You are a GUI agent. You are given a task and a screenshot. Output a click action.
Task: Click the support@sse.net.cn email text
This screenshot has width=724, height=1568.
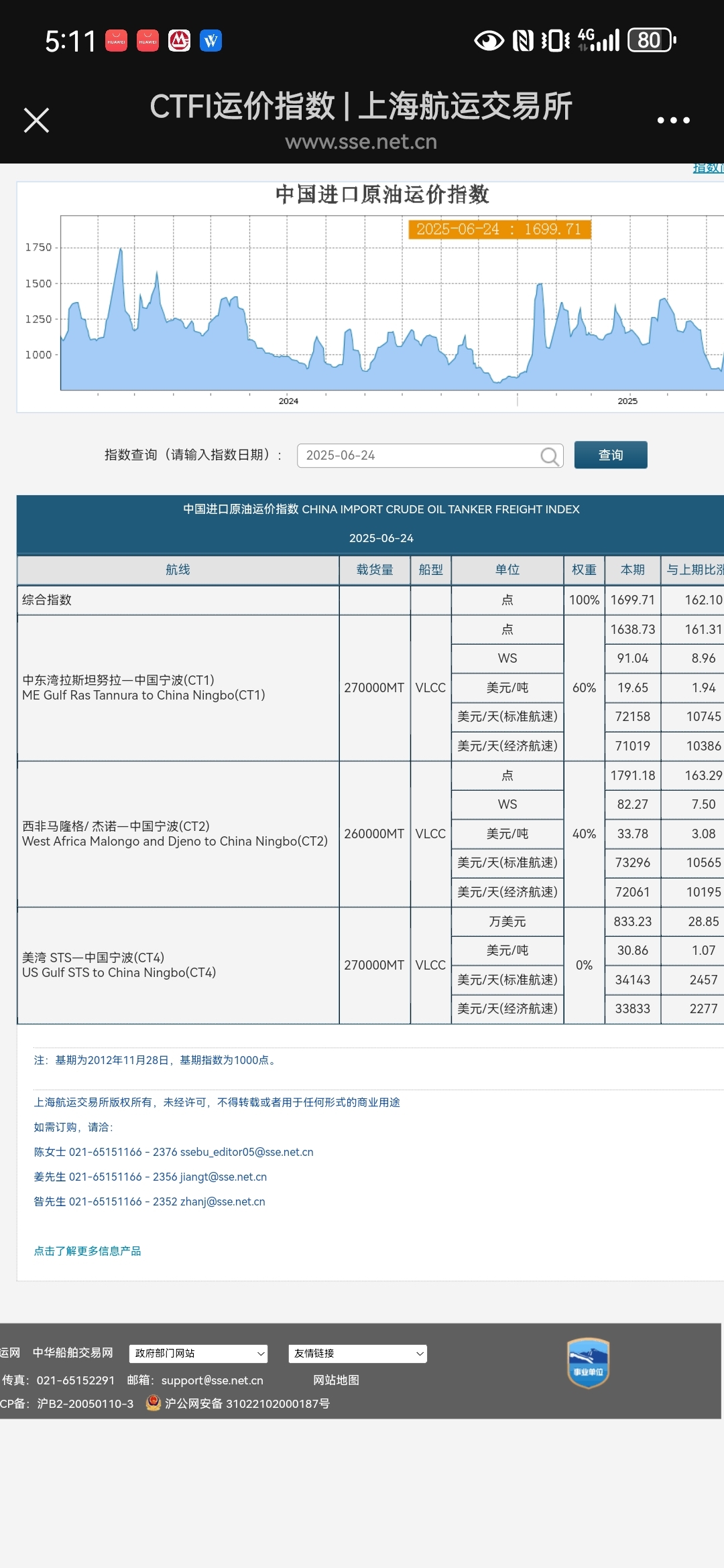tap(213, 1380)
